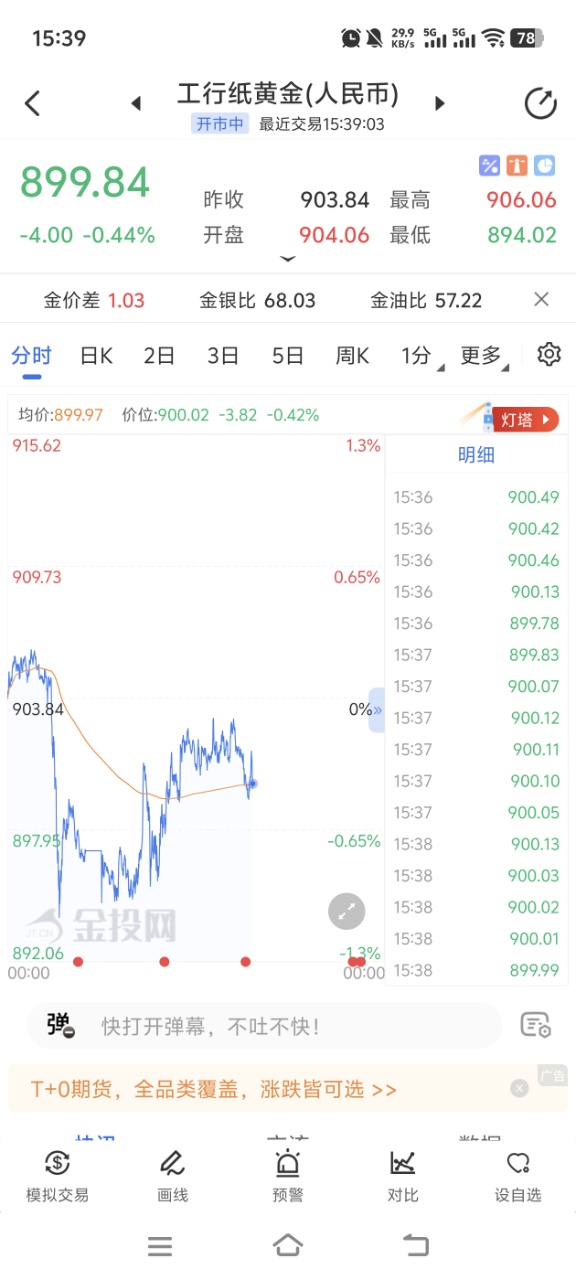
Task: Toggle the 弹 danmaku switch
Action: pos(60,1025)
